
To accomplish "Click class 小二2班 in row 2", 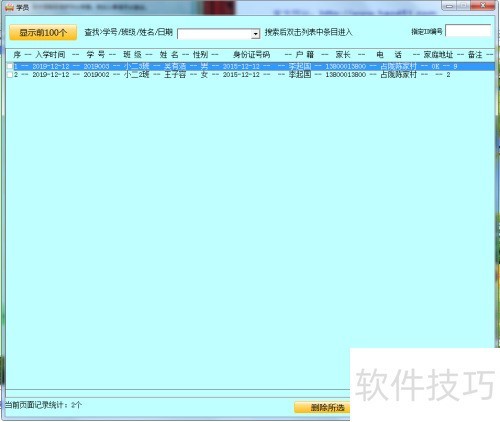I will 136,75.
